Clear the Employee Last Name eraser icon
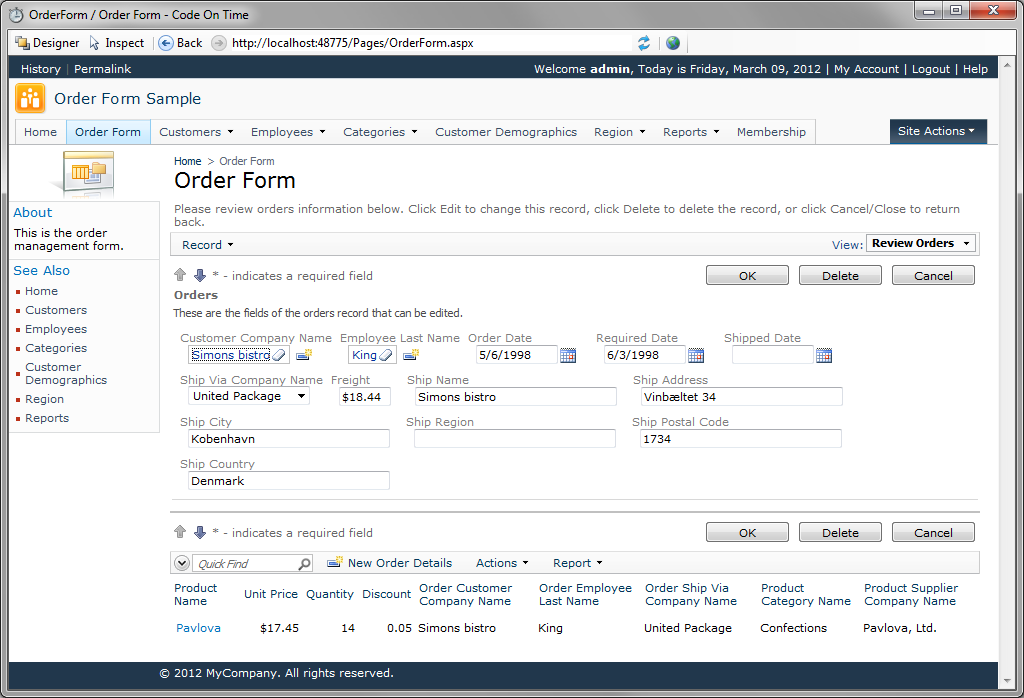This screenshot has height=698, width=1024. (x=386, y=355)
